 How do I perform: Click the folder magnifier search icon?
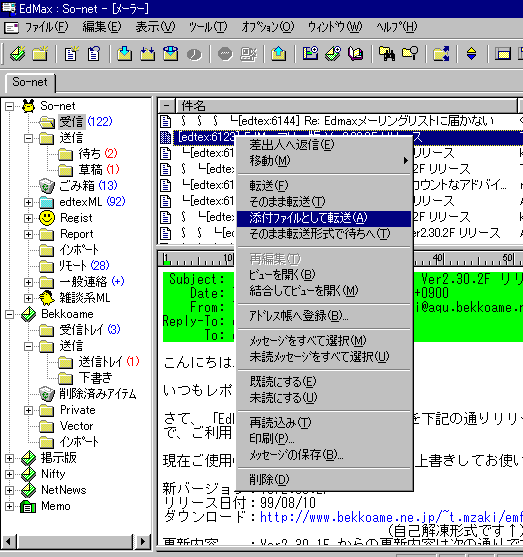click(410, 54)
